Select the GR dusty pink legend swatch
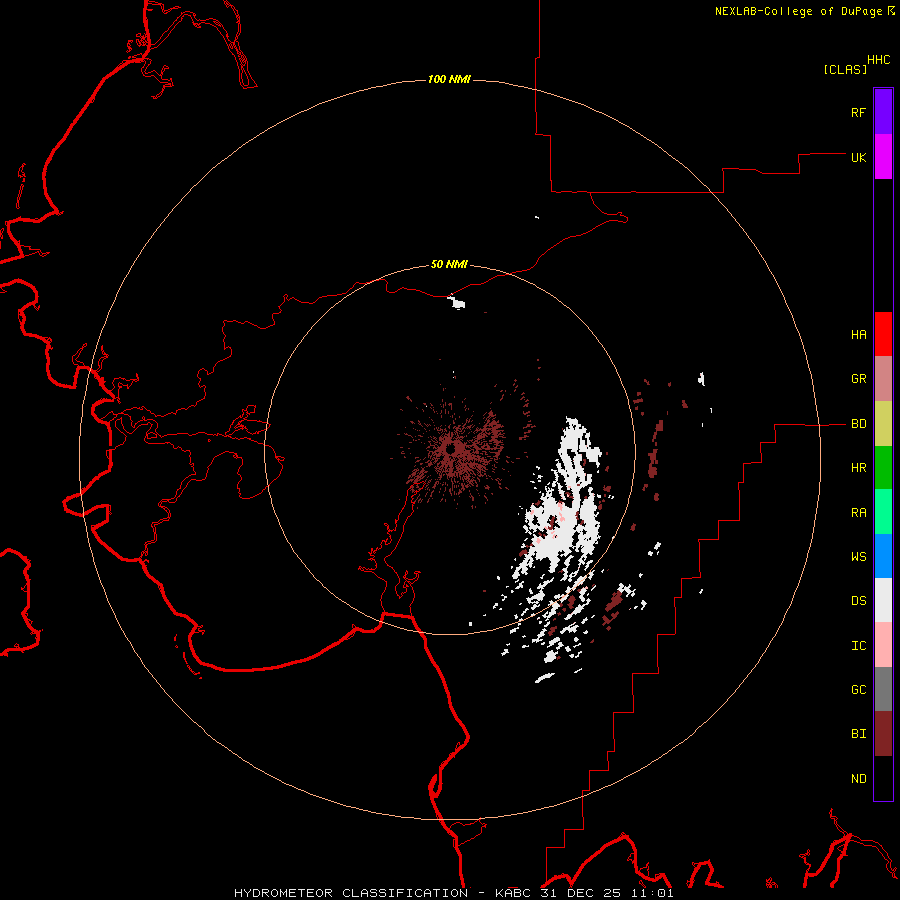The image size is (900, 900). click(883, 379)
